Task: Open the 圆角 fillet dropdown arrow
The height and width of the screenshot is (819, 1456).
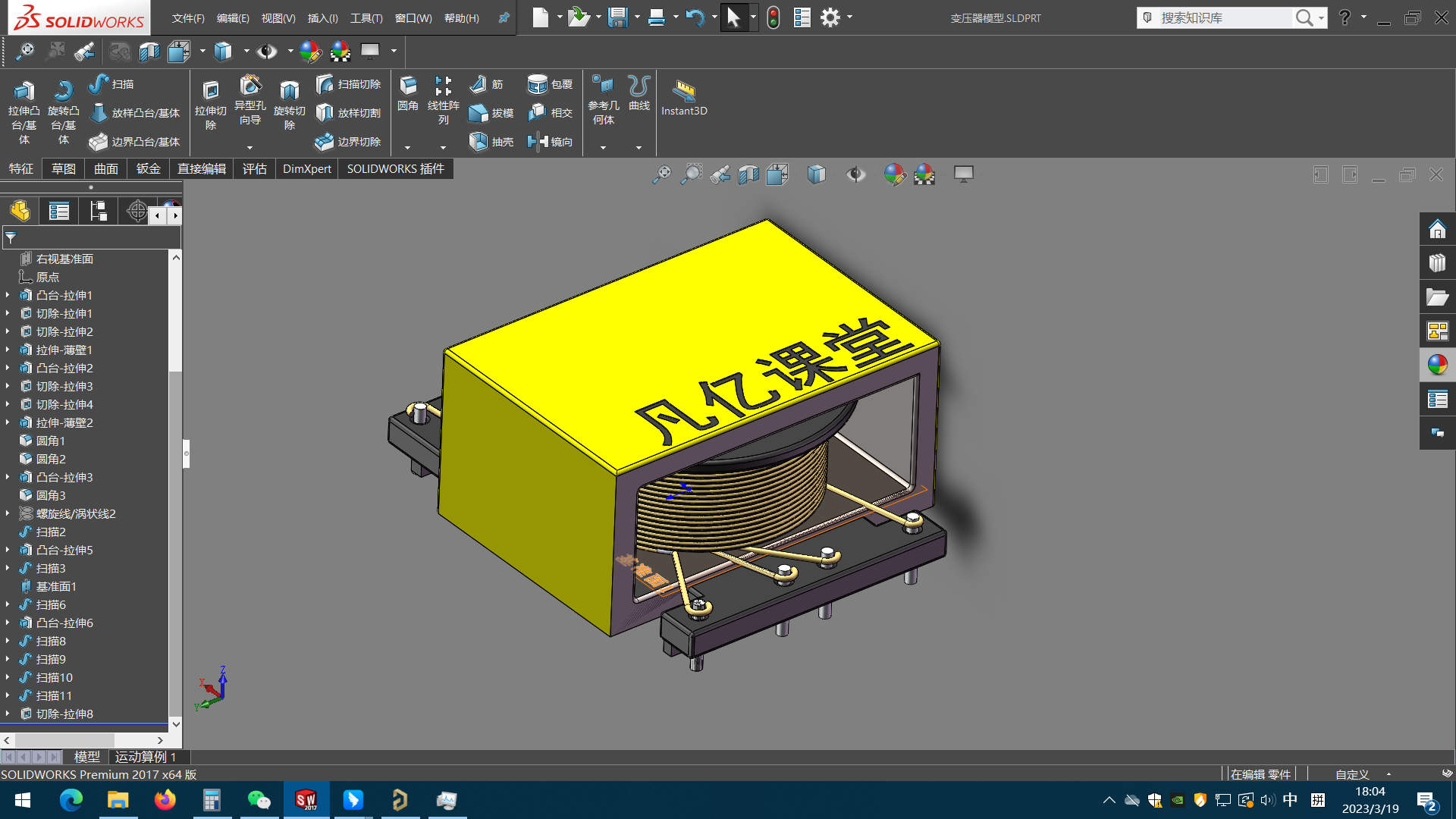Action: click(407, 148)
